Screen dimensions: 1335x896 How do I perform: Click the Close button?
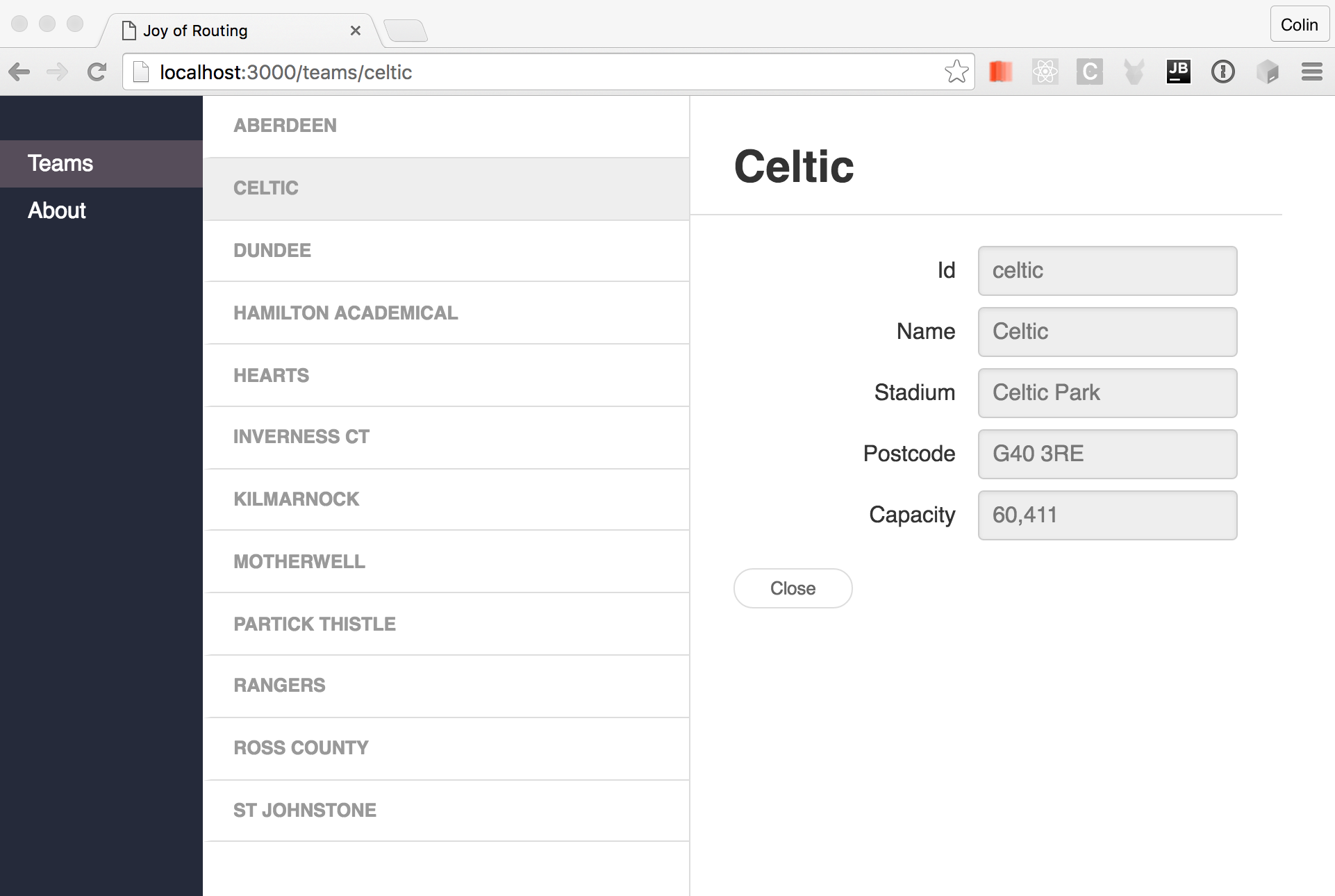pos(793,588)
